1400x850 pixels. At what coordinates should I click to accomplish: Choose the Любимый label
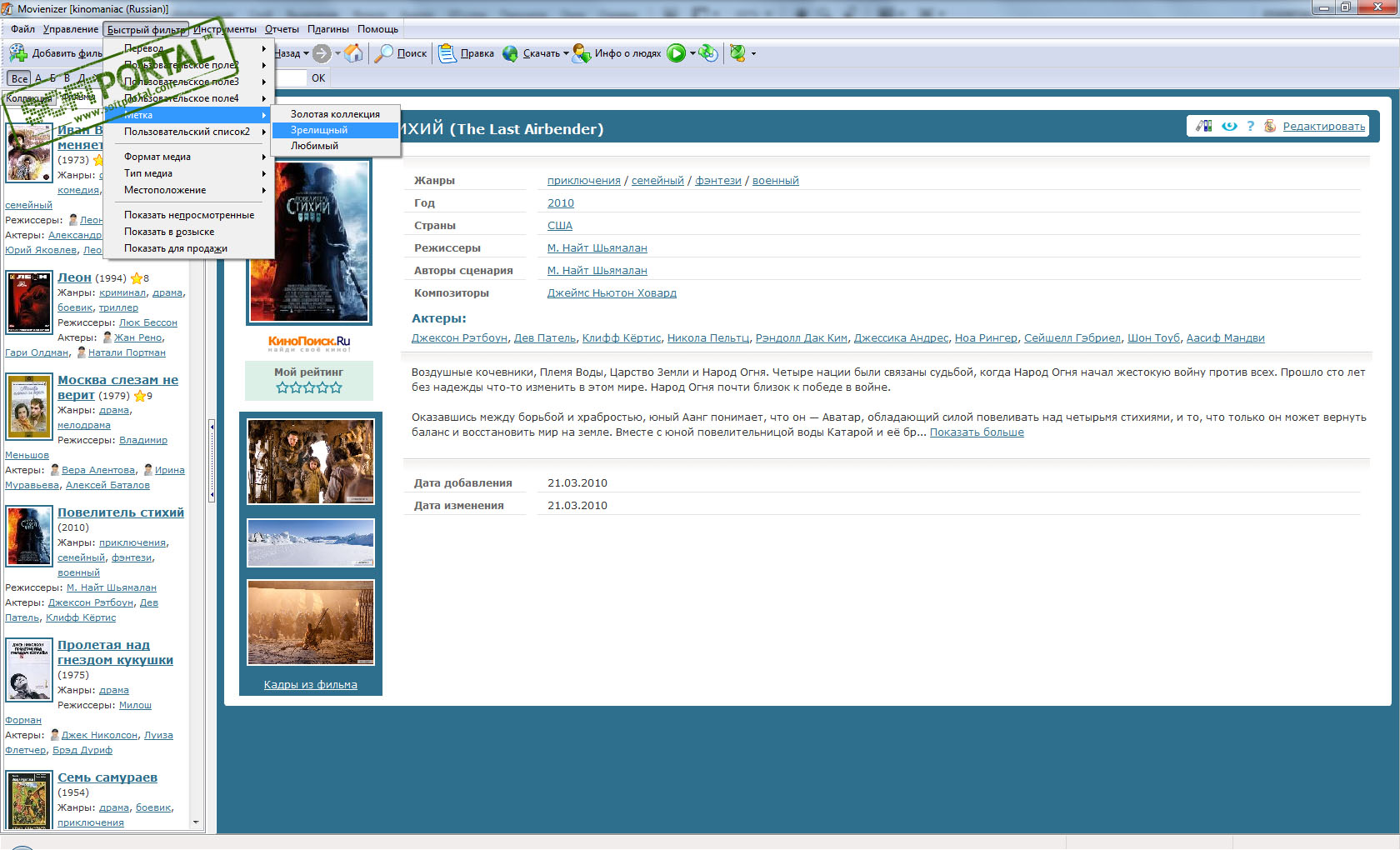336,146
